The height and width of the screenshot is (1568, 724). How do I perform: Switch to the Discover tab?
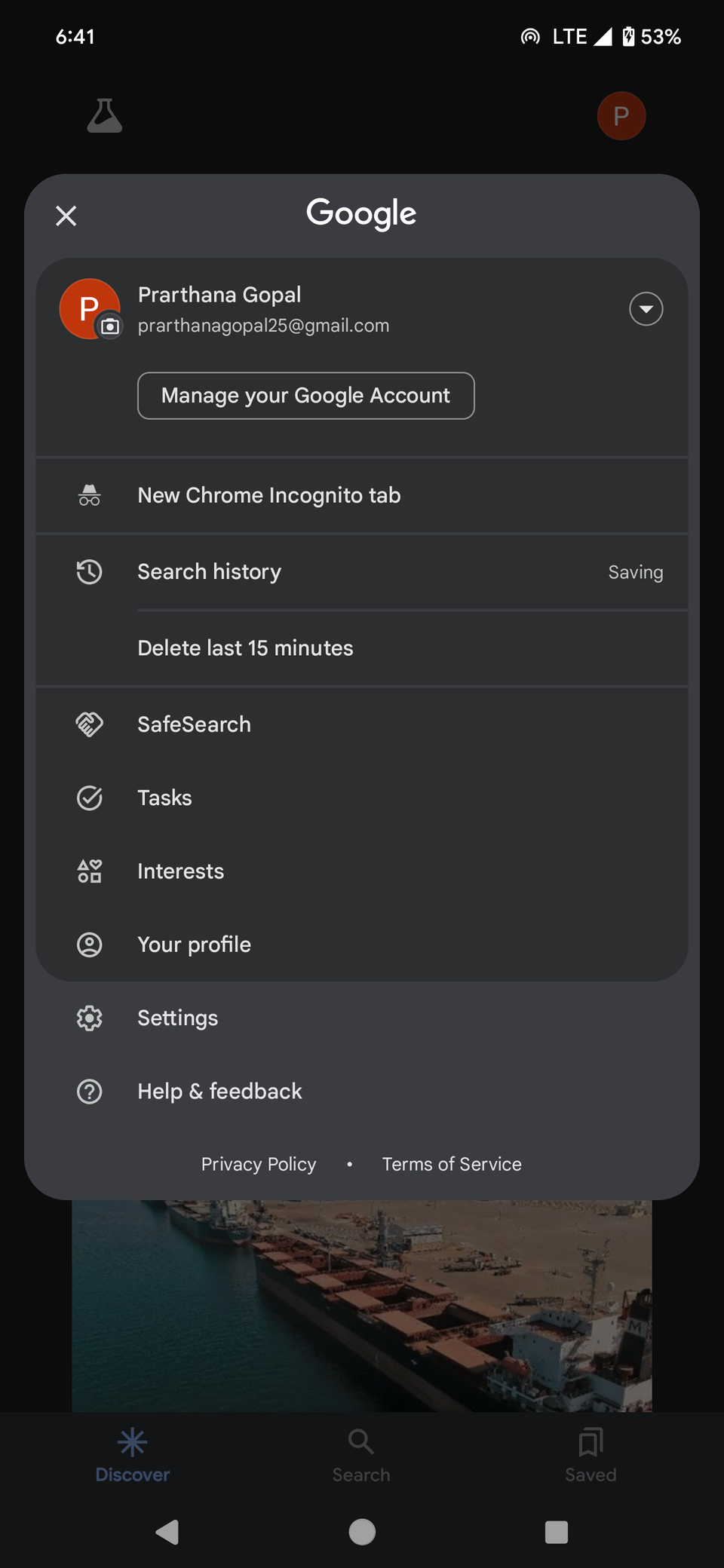133,1455
